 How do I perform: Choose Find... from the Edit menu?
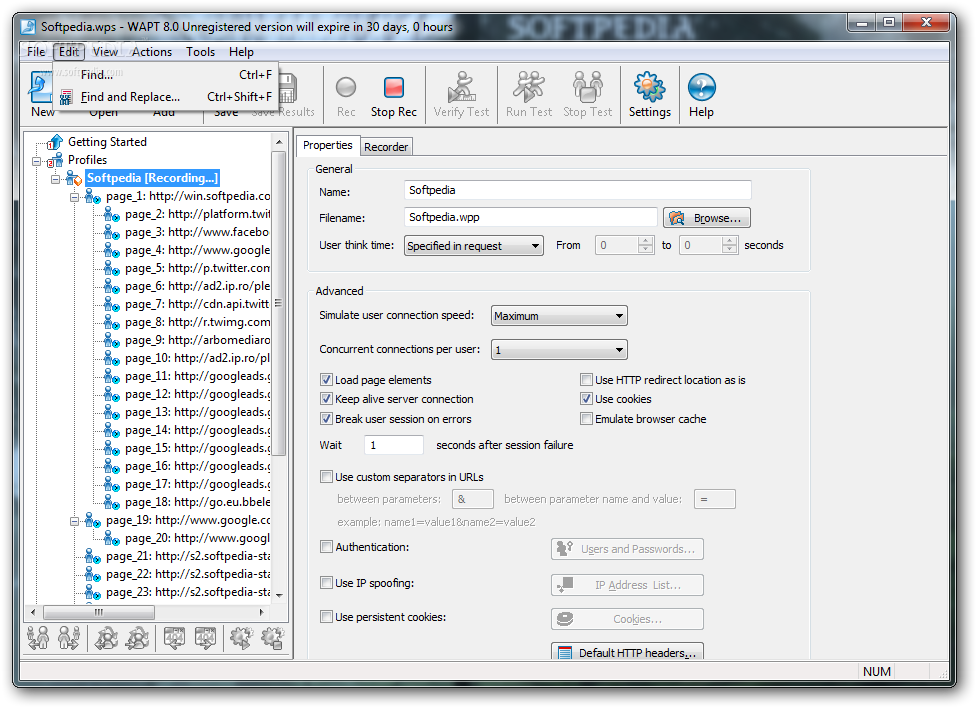click(166, 75)
